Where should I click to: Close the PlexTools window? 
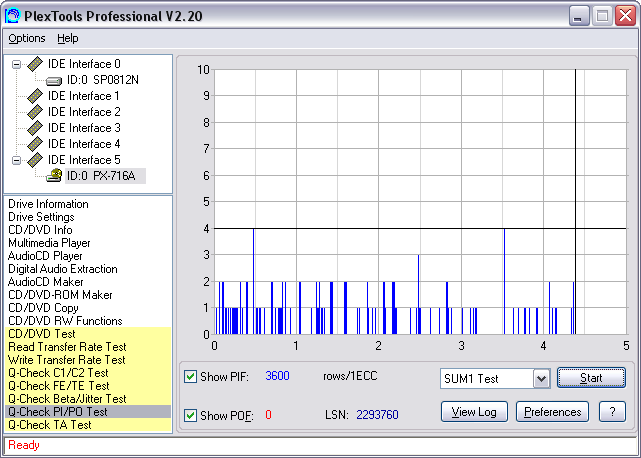pos(625,16)
